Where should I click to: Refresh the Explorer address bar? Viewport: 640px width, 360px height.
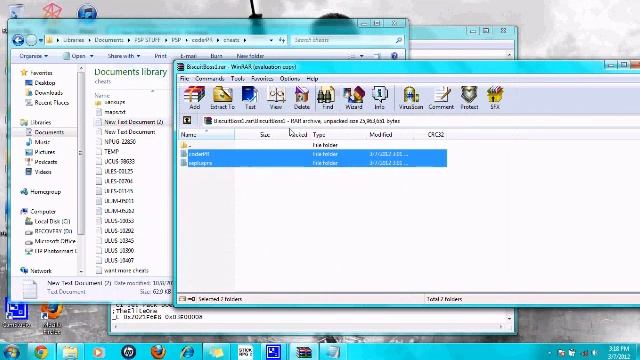click(x=282, y=40)
